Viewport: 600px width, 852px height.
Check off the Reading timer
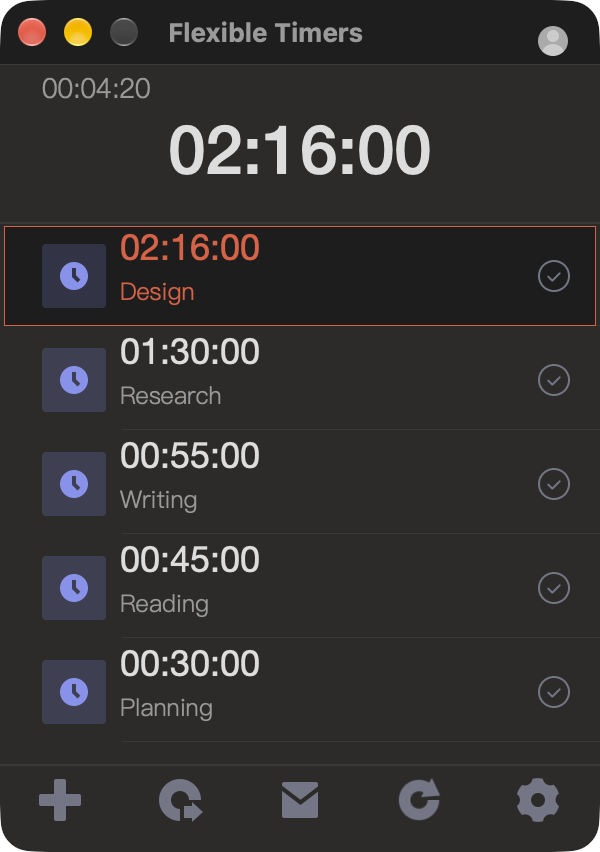click(x=554, y=588)
